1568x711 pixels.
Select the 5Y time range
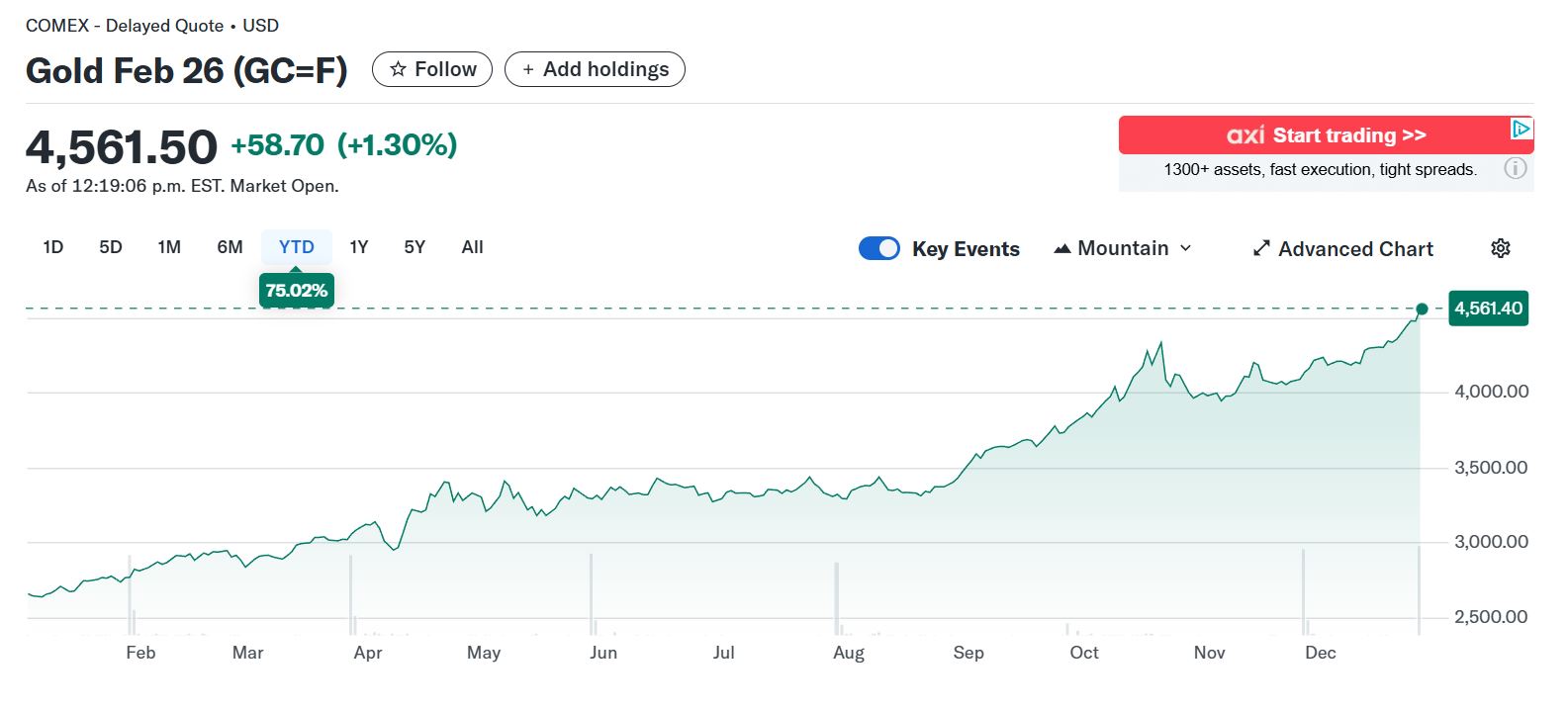pos(415,247)
